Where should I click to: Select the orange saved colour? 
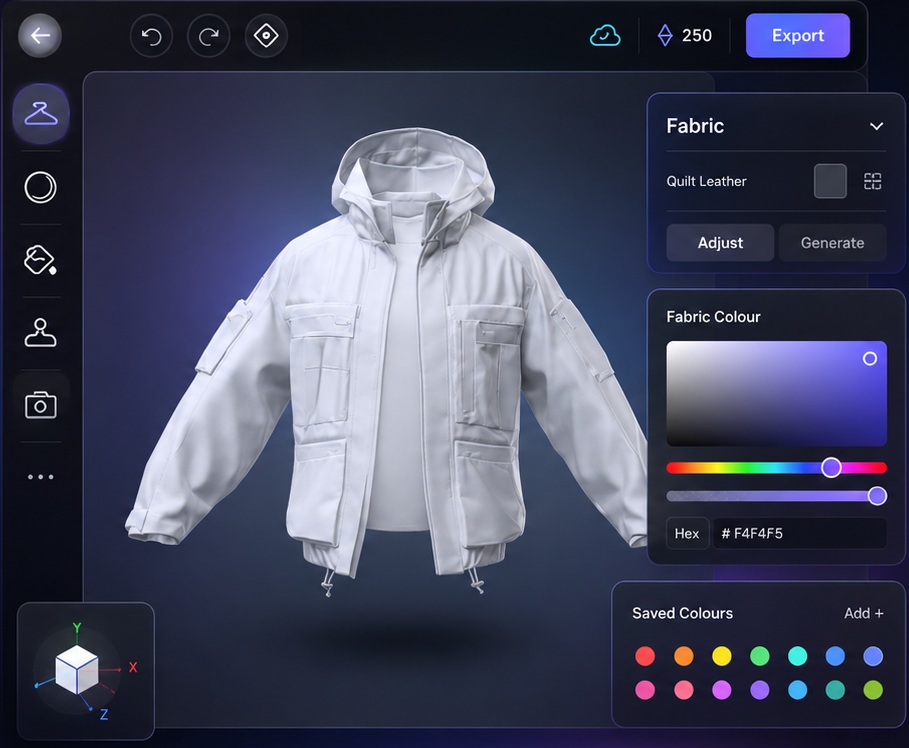[x=684, y=656]
